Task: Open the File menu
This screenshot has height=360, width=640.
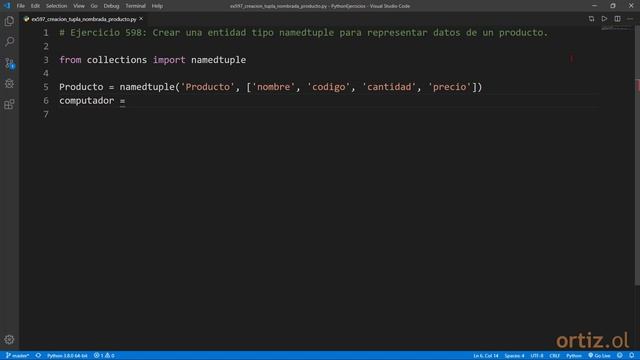Action: coord(20,6)
